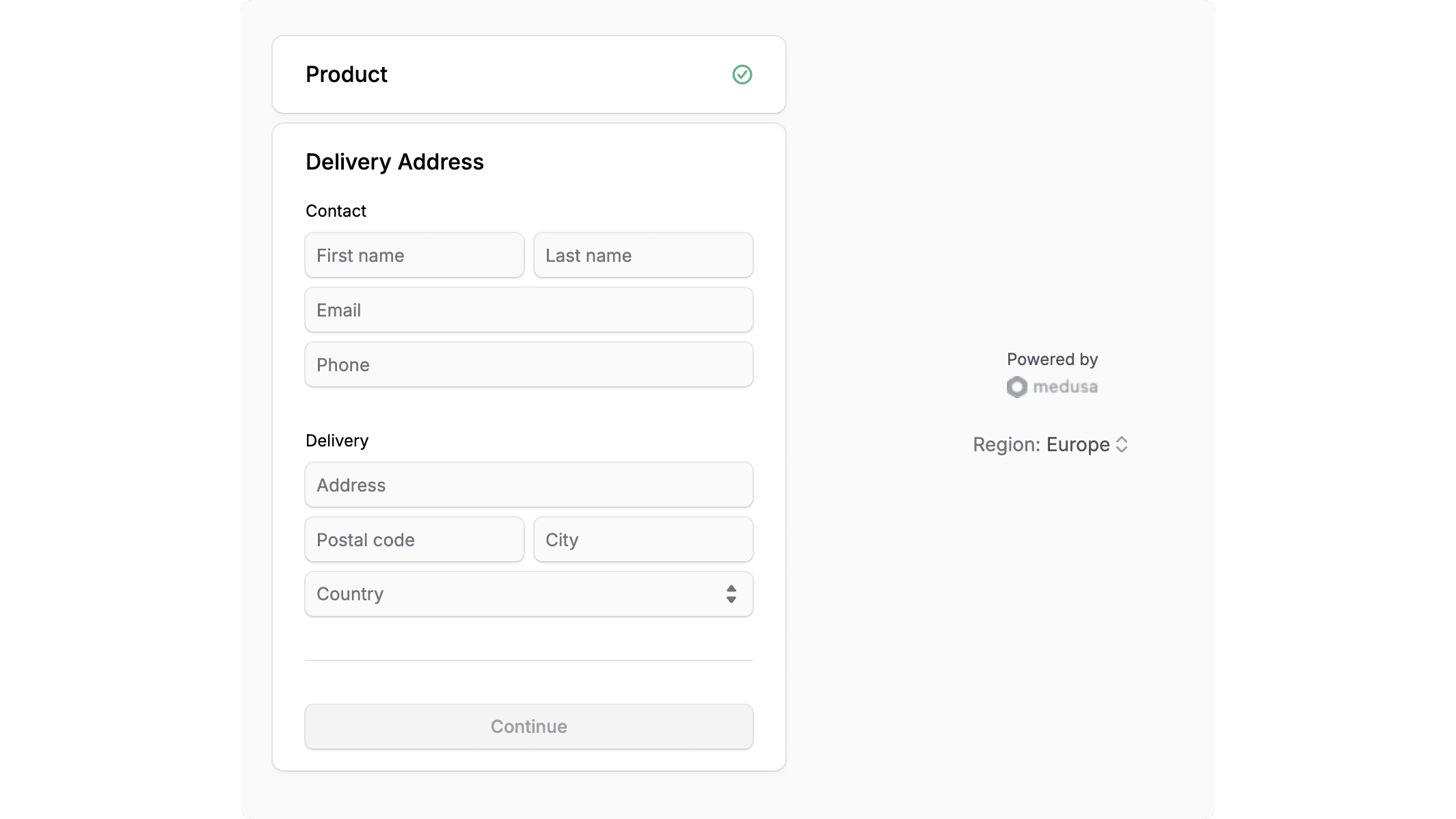Click the medusa logo icon

[1017, 387]
